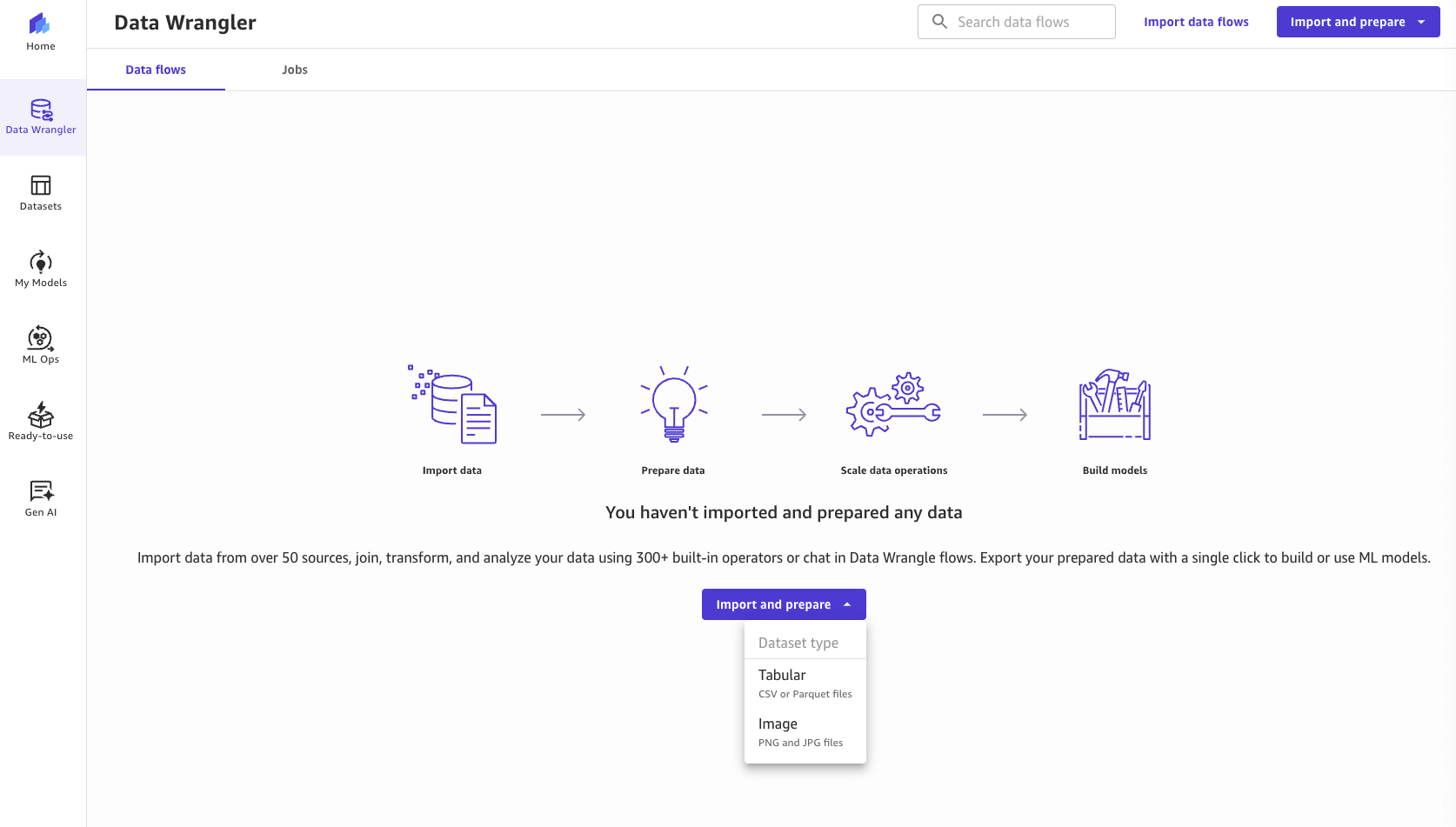Open the Gen AI sidebar icon
This screenshot has height=827, width=1456.
[40, 491]
